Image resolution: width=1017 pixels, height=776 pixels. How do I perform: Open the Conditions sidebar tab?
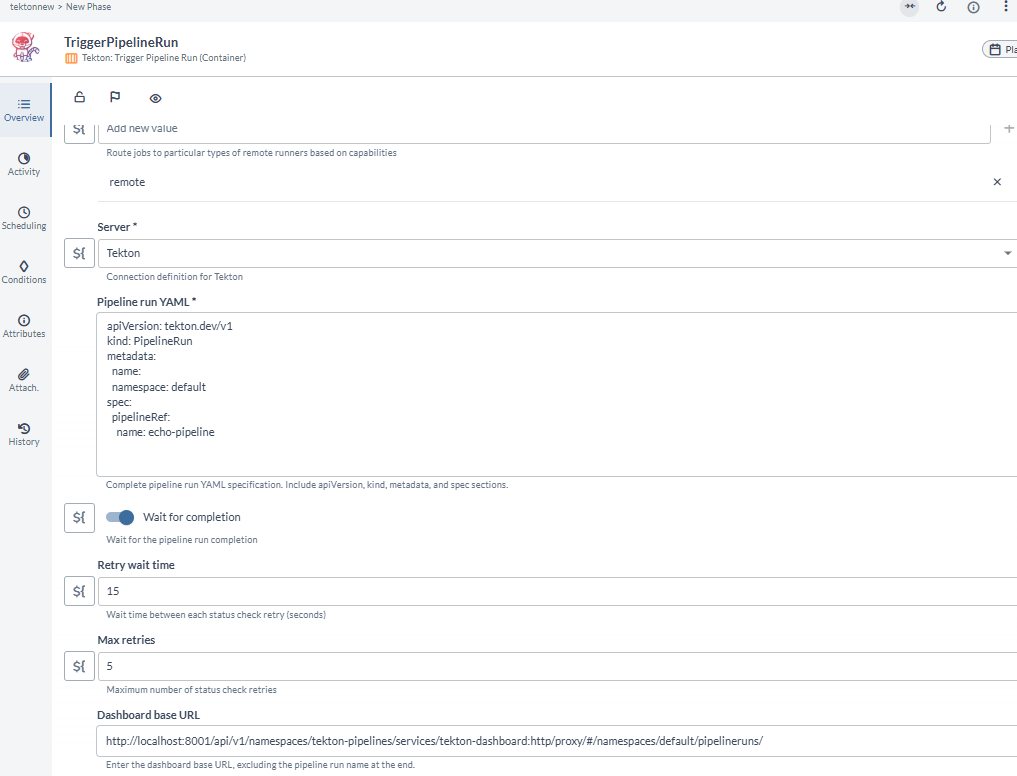24,272
